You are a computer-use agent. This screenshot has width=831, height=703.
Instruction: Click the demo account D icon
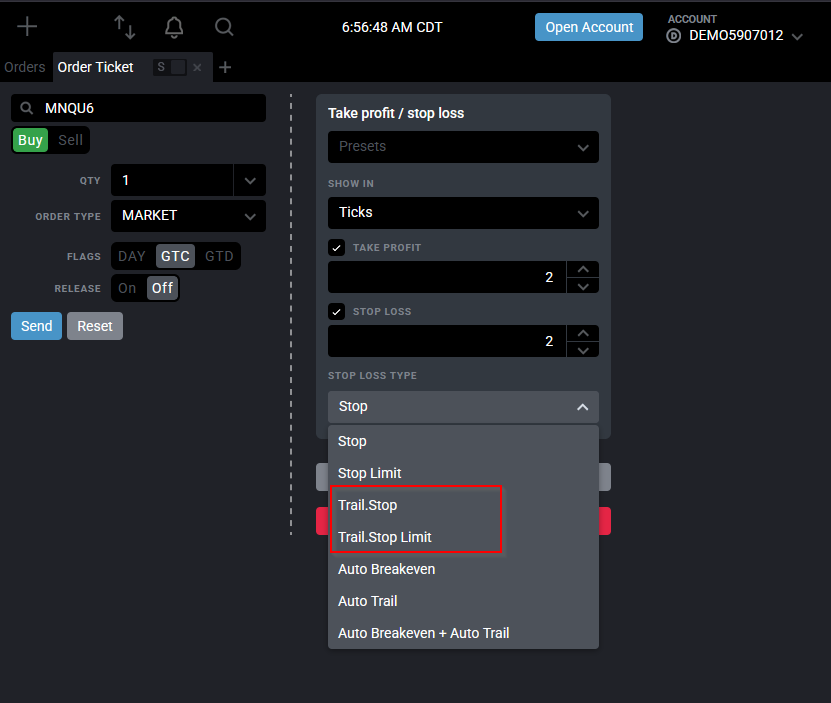(x=674, y=36)
